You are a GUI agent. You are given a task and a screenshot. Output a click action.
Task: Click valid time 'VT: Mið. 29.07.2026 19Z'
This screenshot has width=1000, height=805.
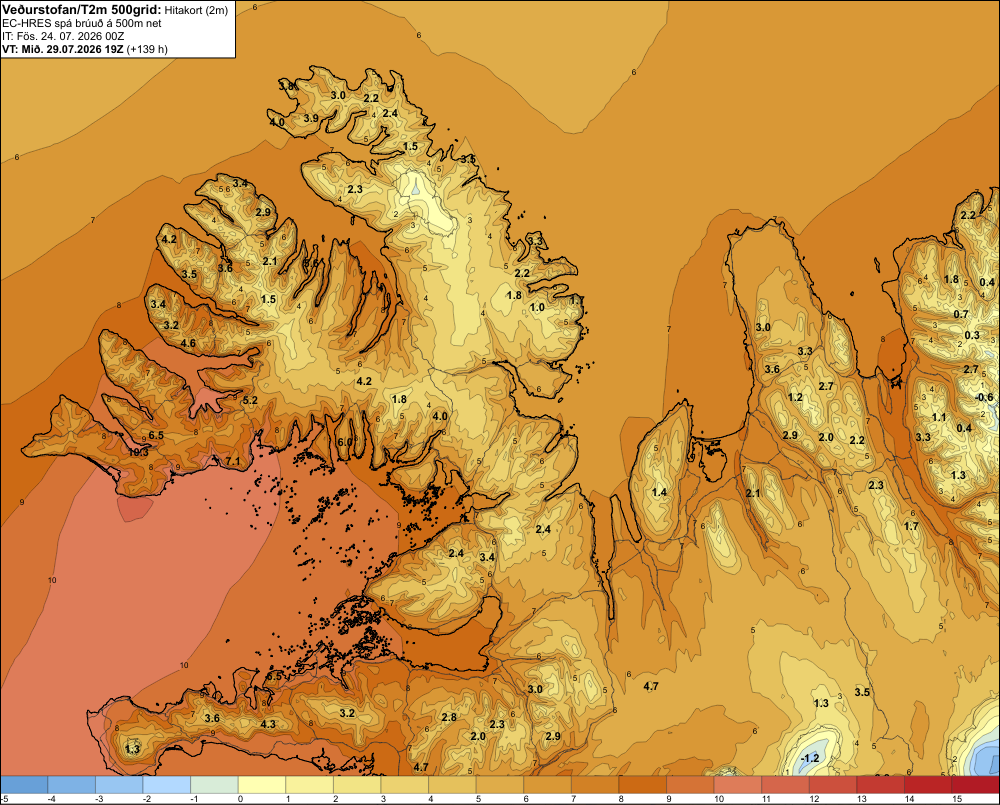coord(63,49)
